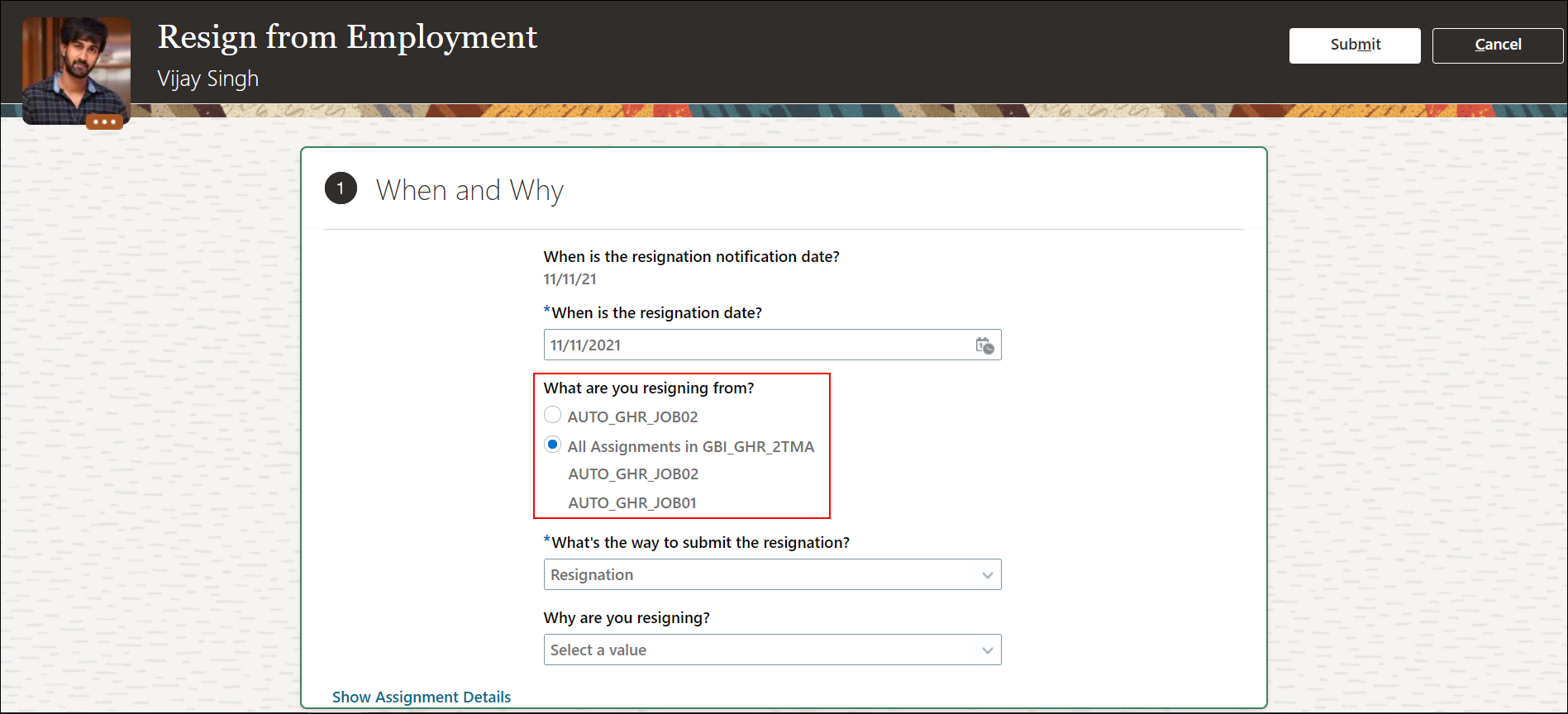The image size is (1568, 714).
Task: Click Vijay Singh's profile photo
Action: [x=76, y=68]
